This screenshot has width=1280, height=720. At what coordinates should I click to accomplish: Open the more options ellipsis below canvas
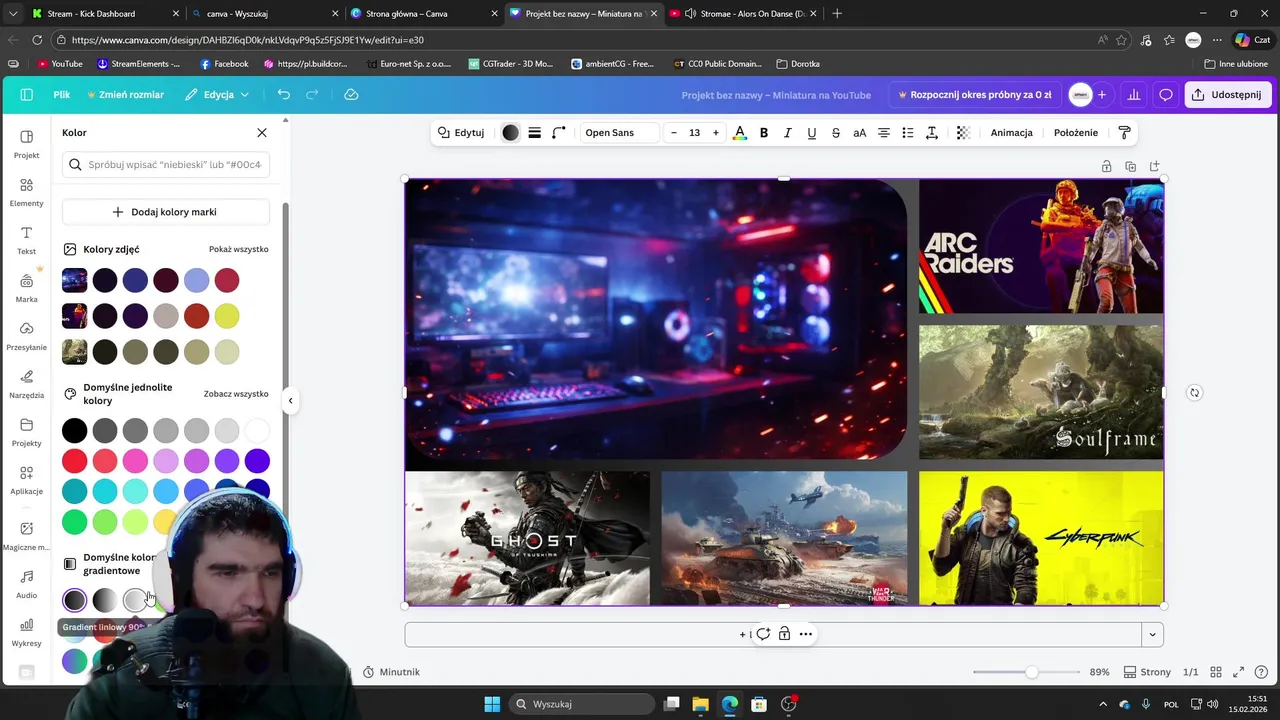click(806, 634)
